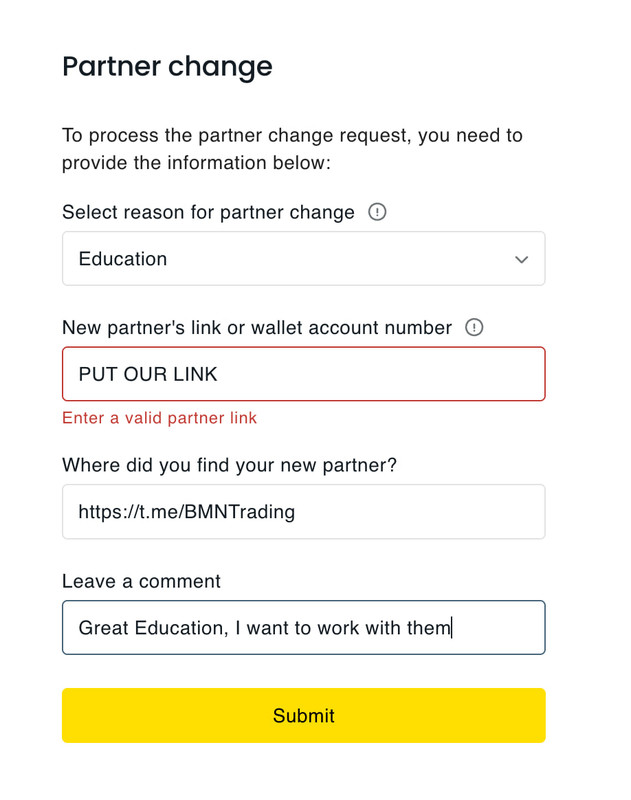Click the instruction paragraph about partner change request
631x800 pixels.
tap(292, 148)
